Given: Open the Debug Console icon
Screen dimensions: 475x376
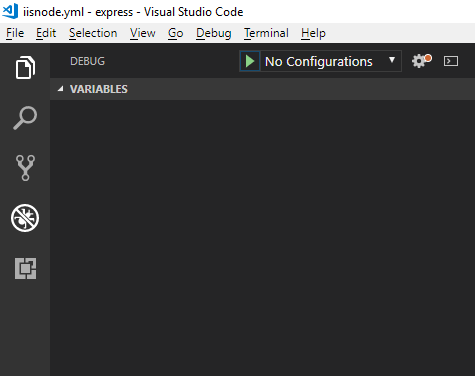Looking at the screenshot, I should click(451, 61).
